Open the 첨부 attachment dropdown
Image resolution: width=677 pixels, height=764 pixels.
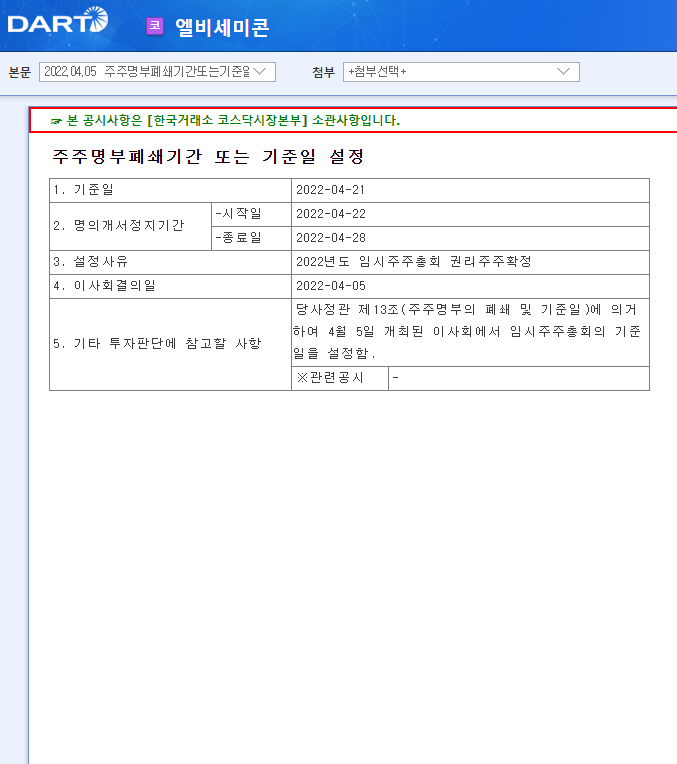coord(461,72)
